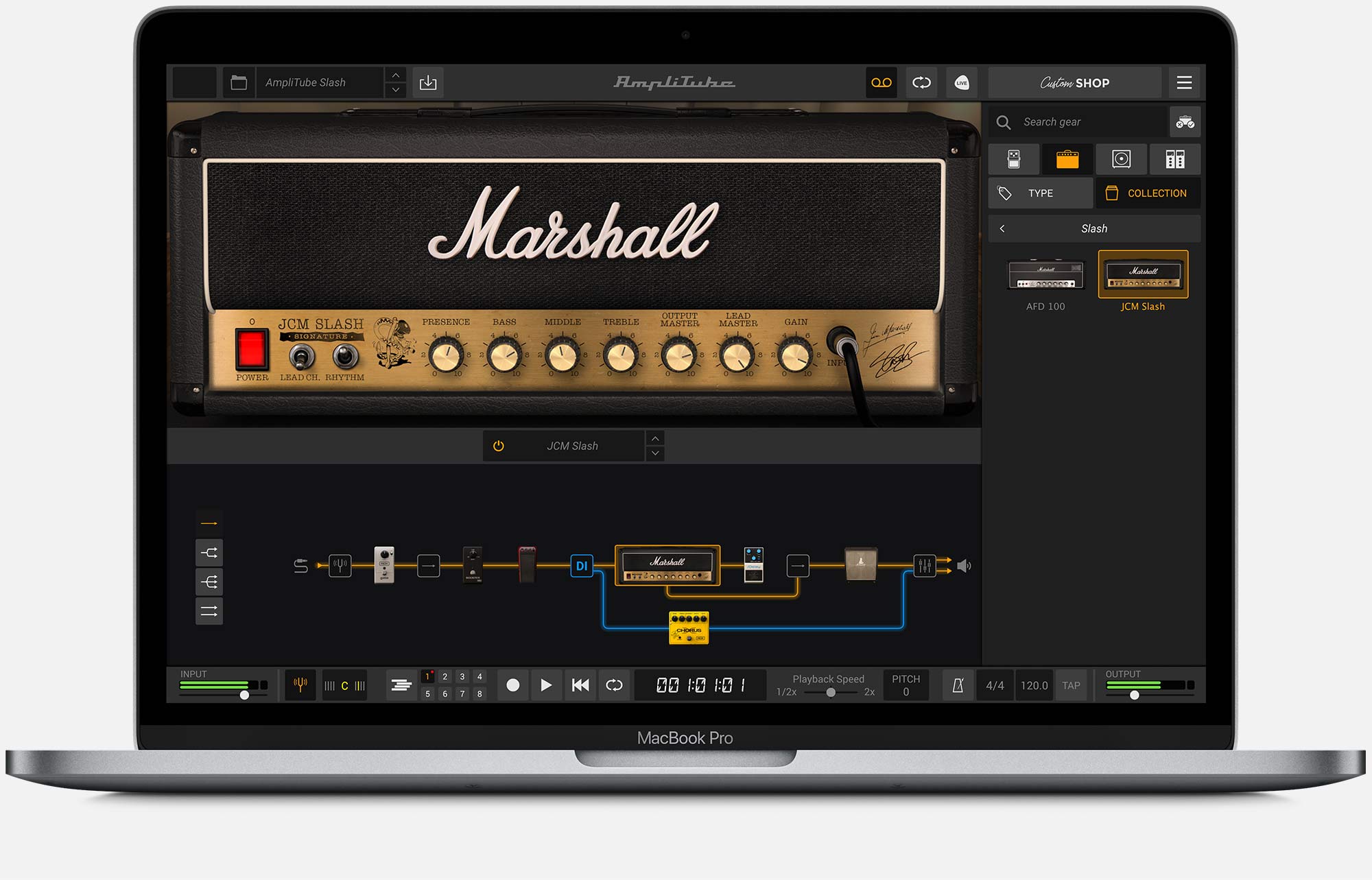
Task: Click the gear filter icon next to the search field
Action: 1185,122
